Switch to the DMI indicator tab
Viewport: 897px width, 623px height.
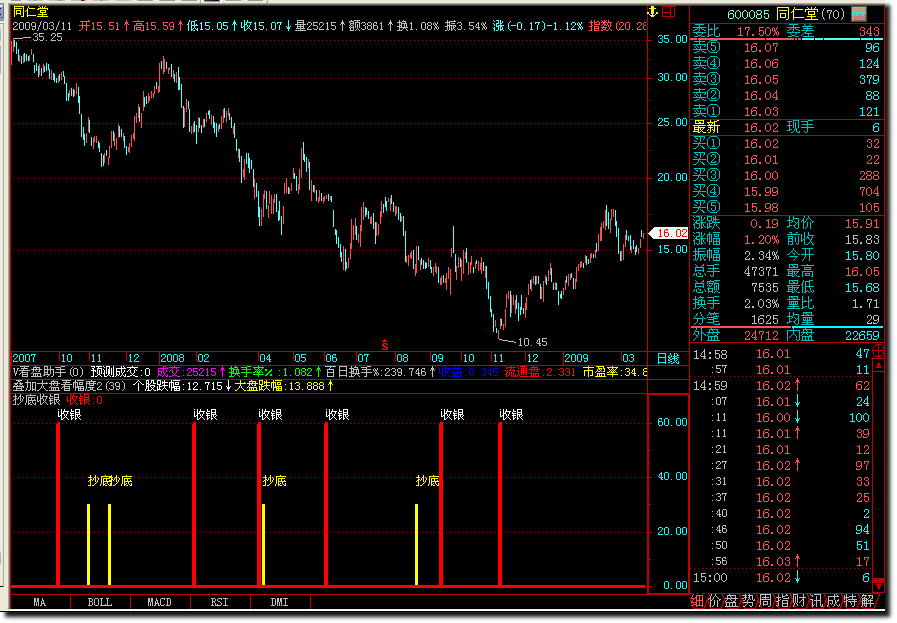pyautogui.click(x=280, y=602)
